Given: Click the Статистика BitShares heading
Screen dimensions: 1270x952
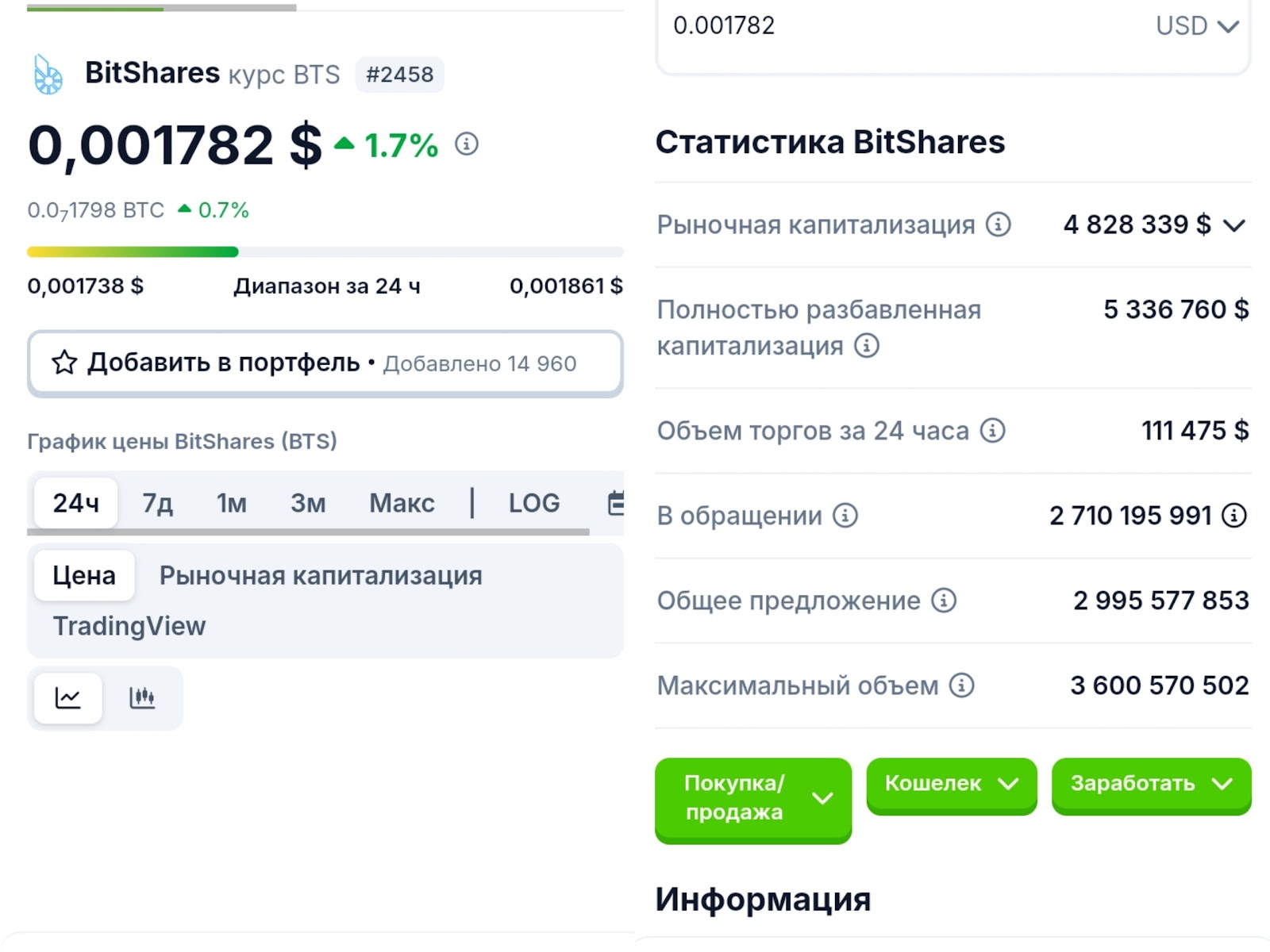Looking at the screenshot, I should [x=830, y=142].
